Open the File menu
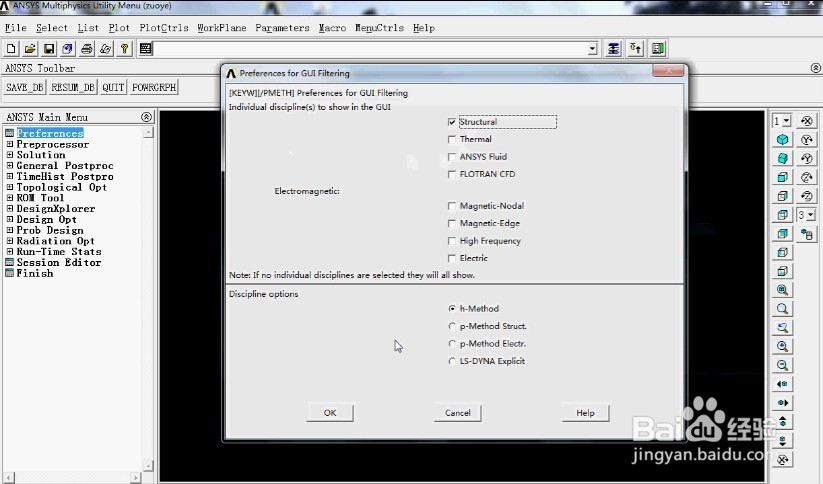823x484 pixels. pyautogui.click(x=15, y=28)
